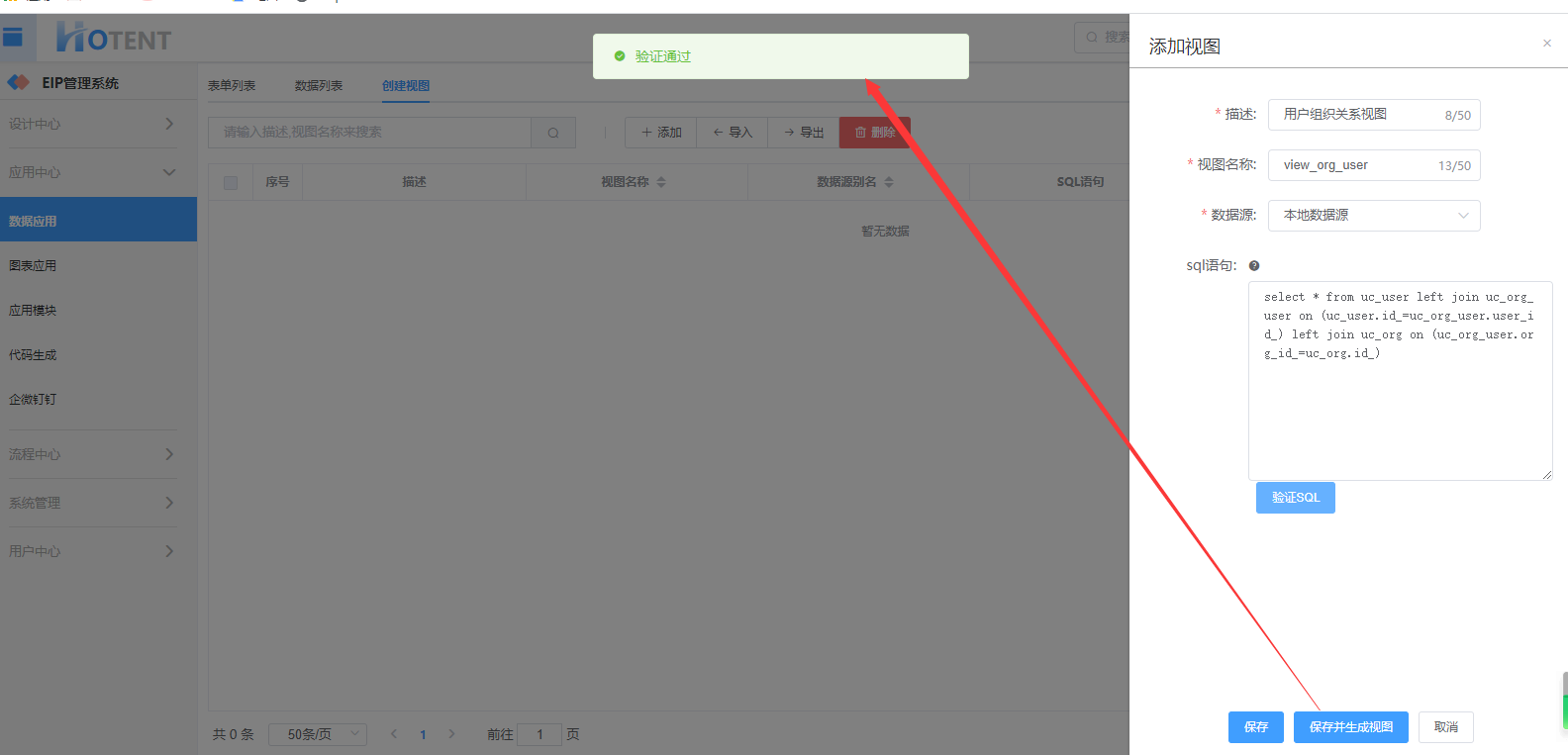
Task: Select 应用模块 in sidebar
Action: 99,310
